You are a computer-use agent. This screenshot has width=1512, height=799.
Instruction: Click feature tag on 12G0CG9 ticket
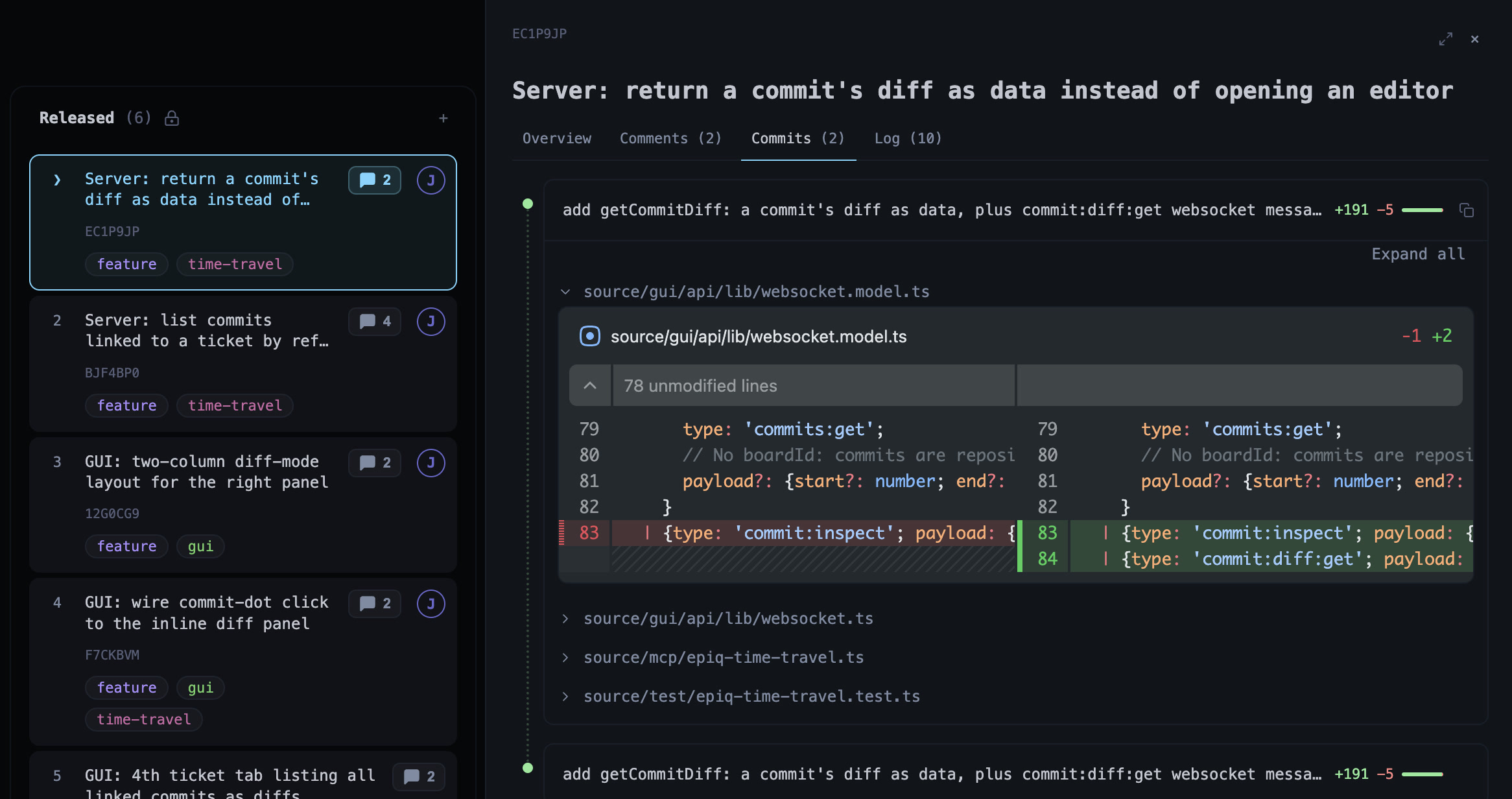point(127,546)
